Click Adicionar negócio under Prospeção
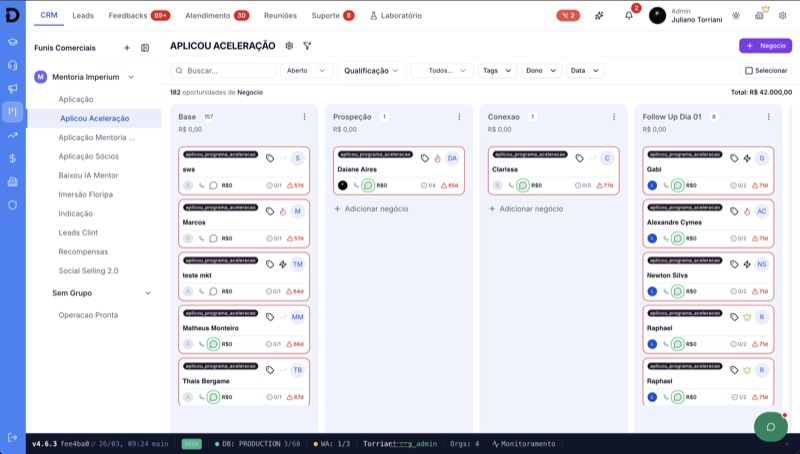Image resolution: width=800 pixels, height=454 pixels. 371,209
